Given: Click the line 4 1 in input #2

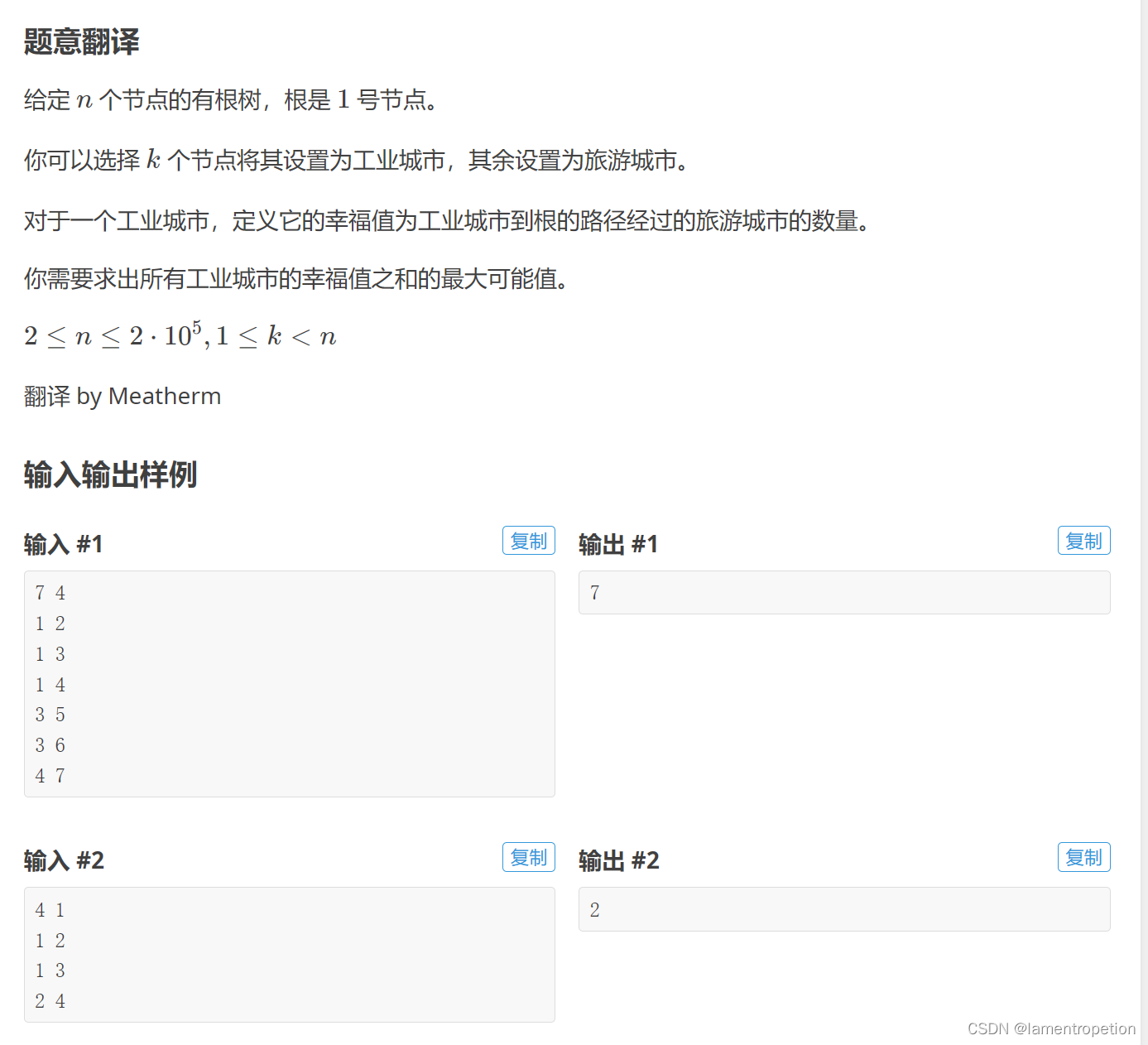Looking at the screenshot, I should pos(50,909).
